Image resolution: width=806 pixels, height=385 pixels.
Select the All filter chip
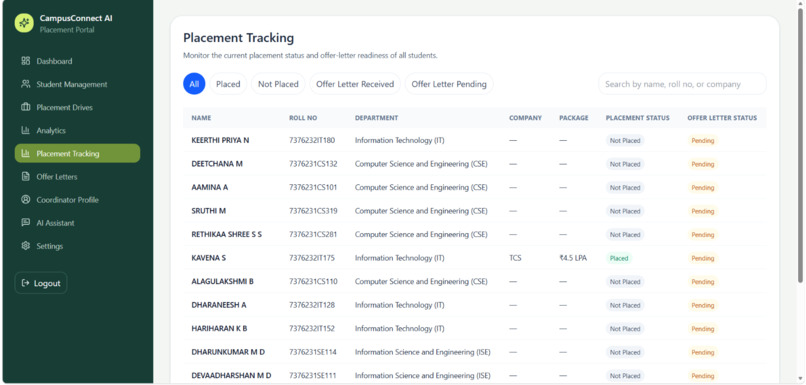click(194, 84)
